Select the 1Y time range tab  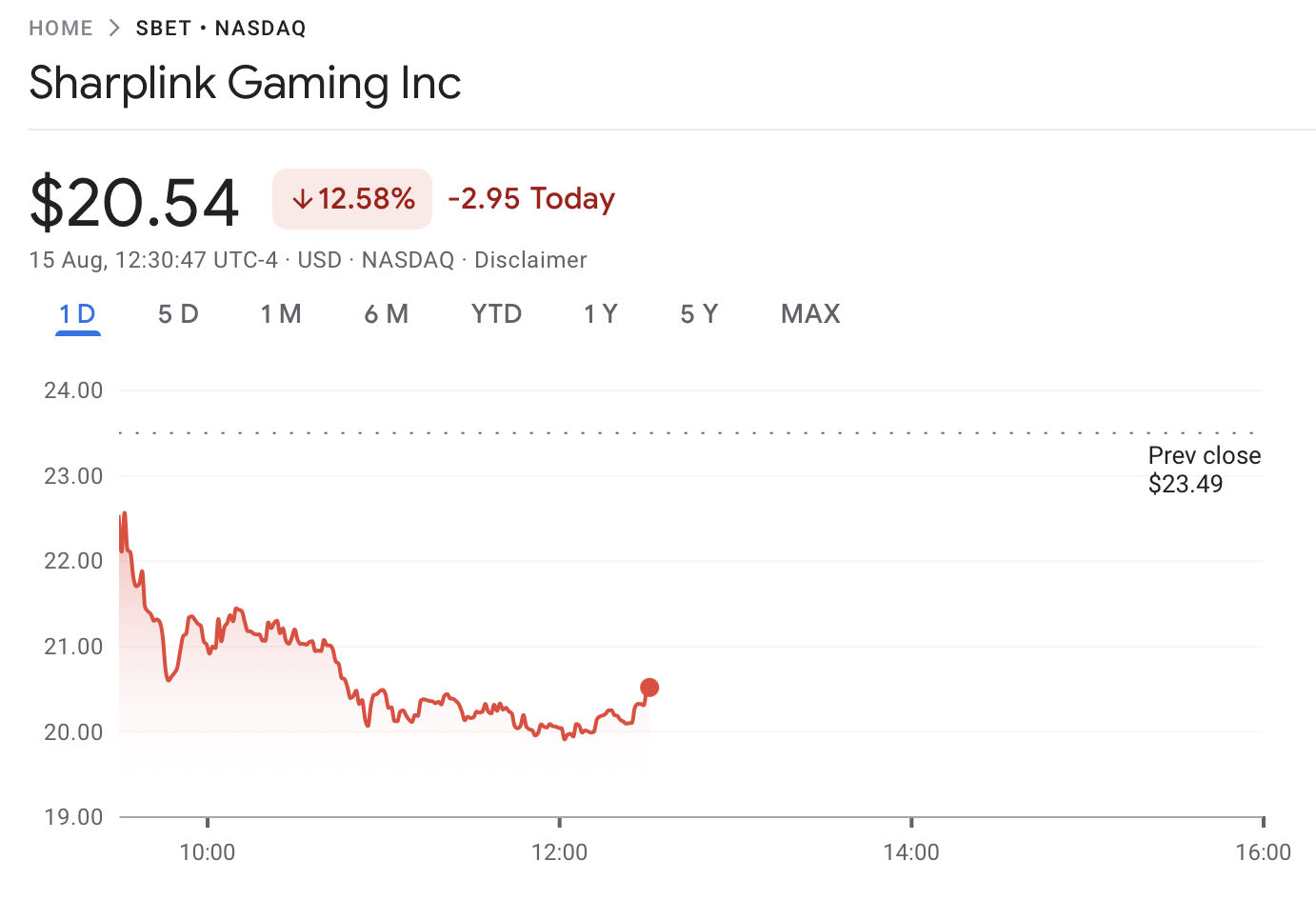click(601, 313)
